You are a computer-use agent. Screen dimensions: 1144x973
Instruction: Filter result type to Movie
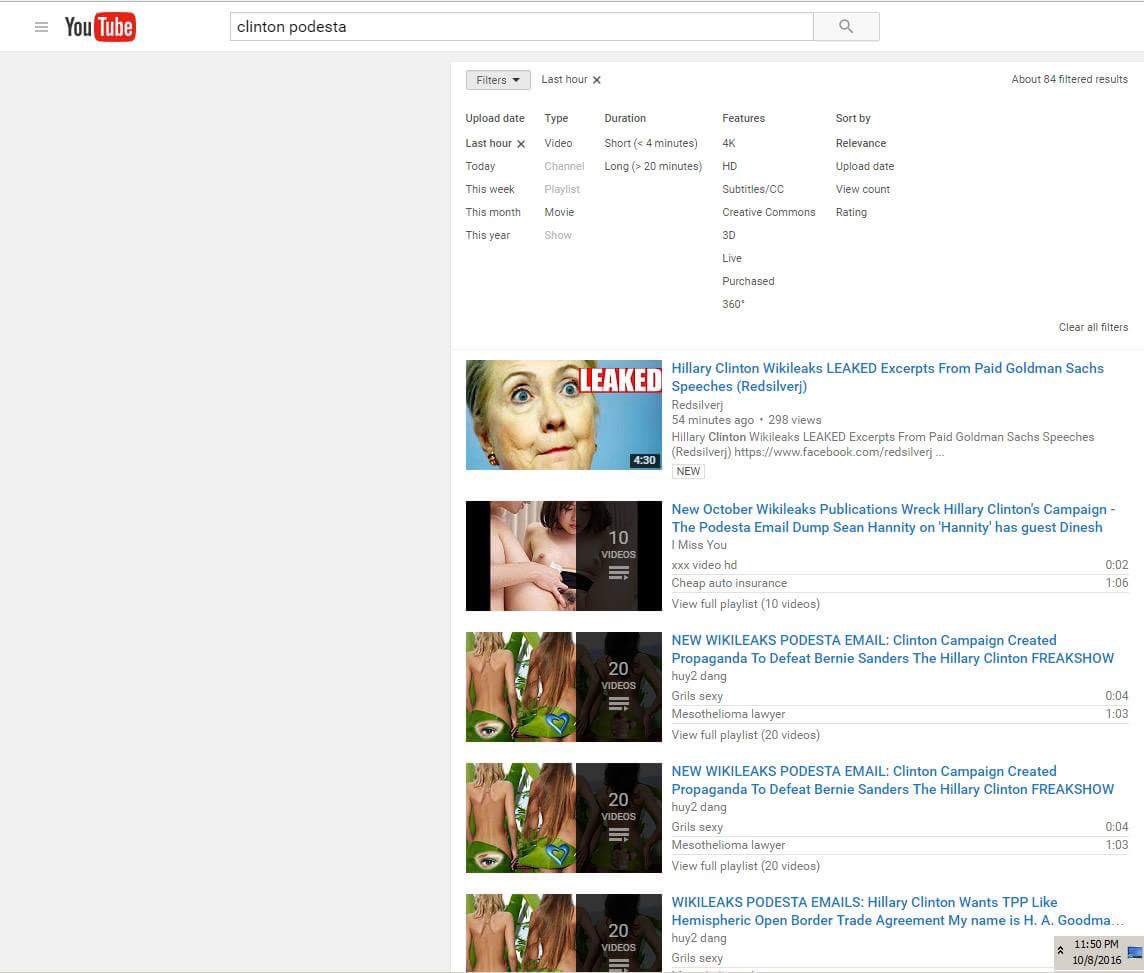pos(559,212)
